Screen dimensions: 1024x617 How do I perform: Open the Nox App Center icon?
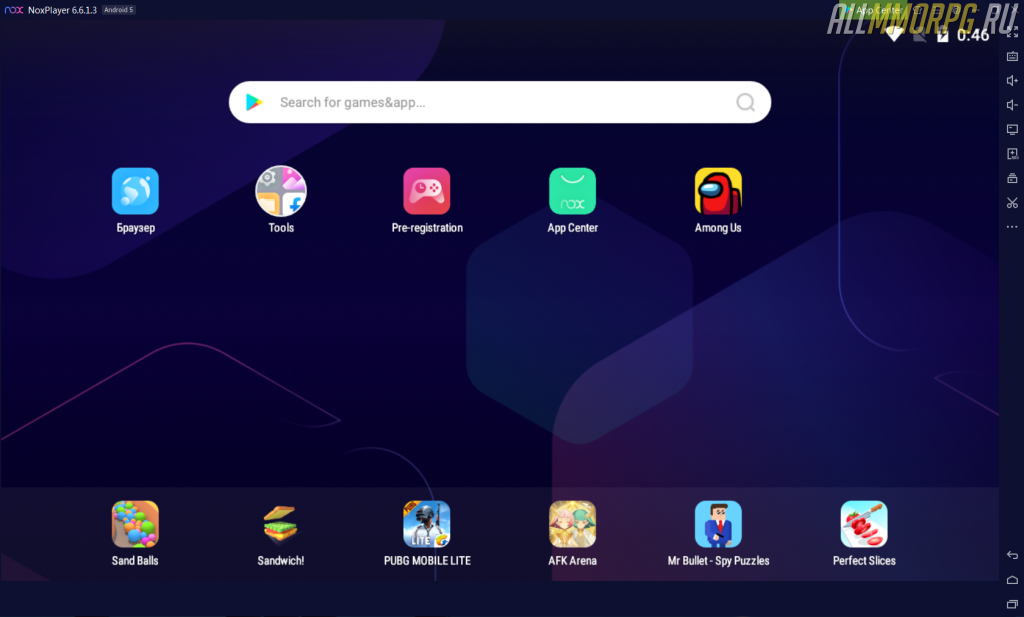[572, 191]
